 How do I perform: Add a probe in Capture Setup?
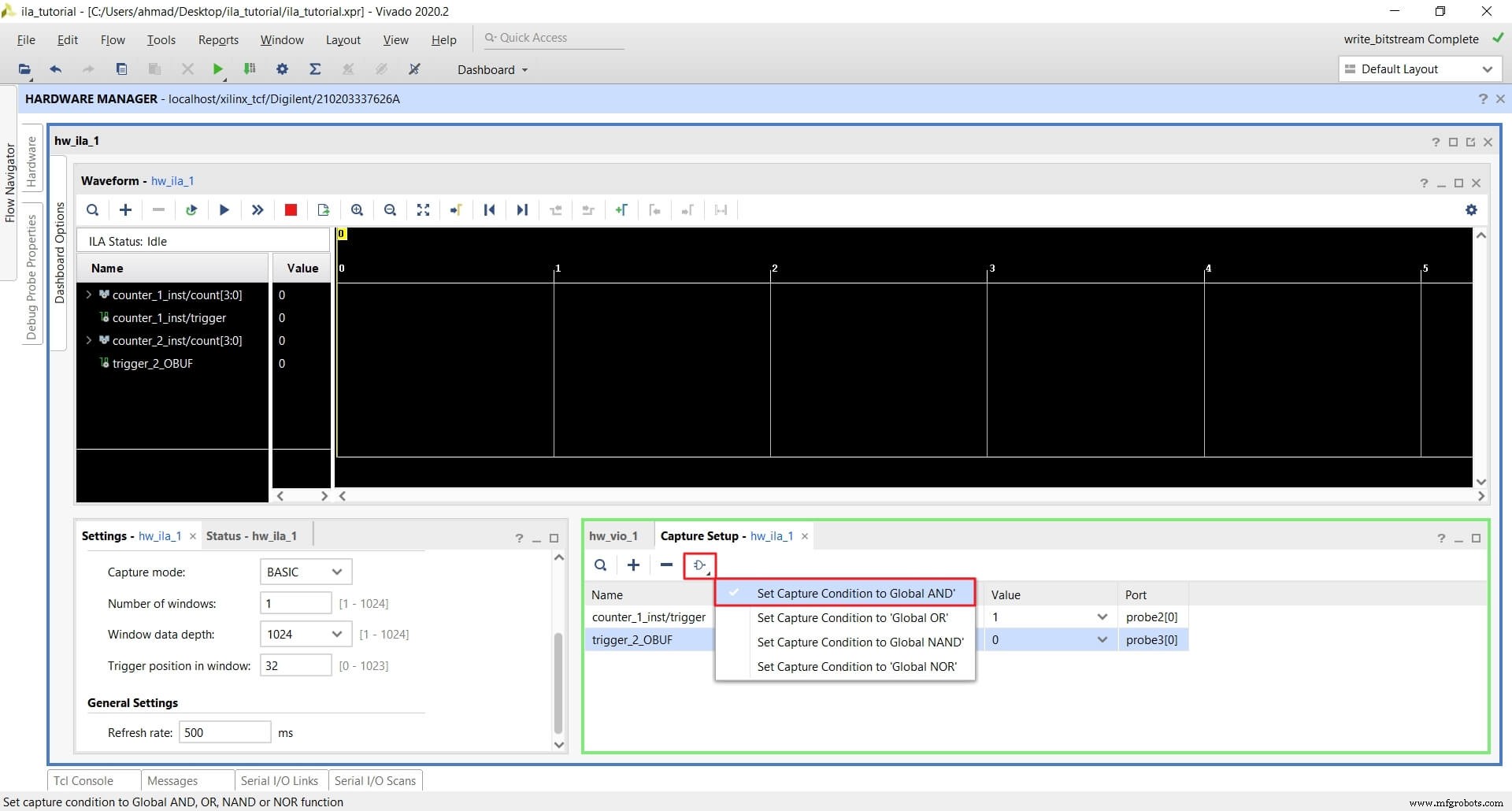pos(634,565)
